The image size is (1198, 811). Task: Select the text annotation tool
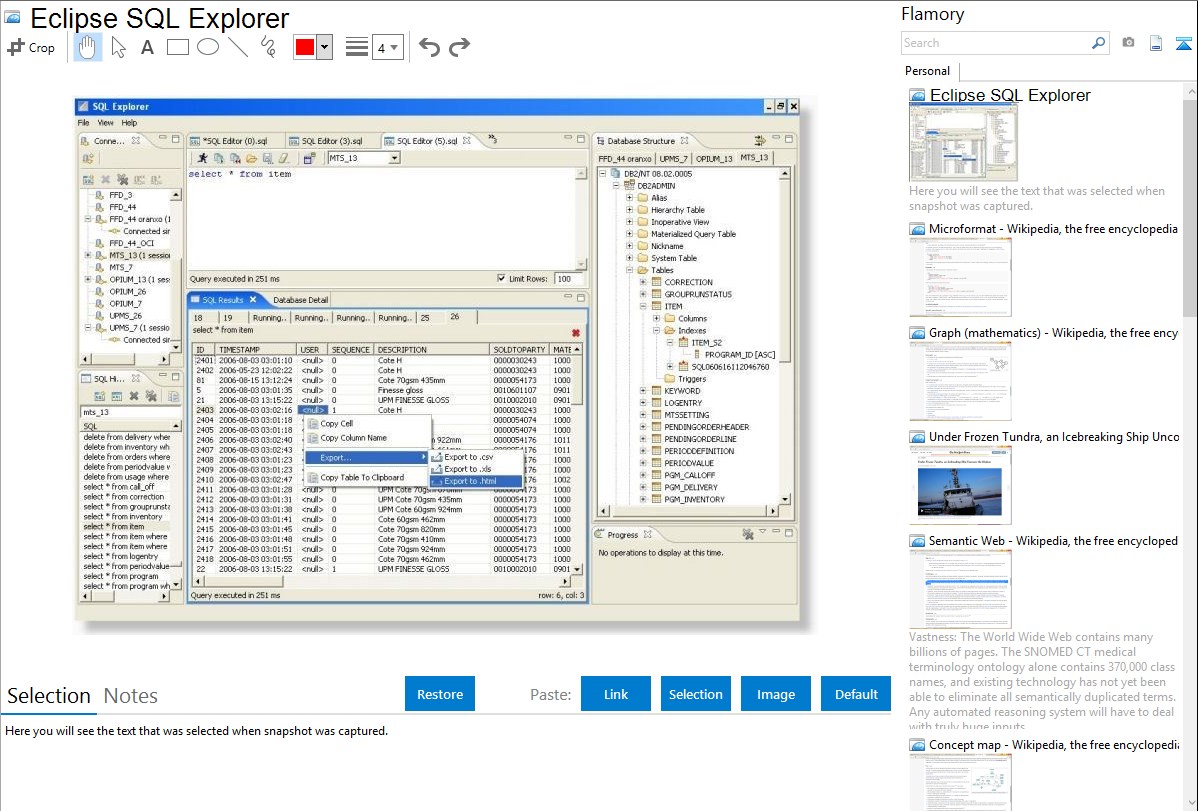coord(147,47)
